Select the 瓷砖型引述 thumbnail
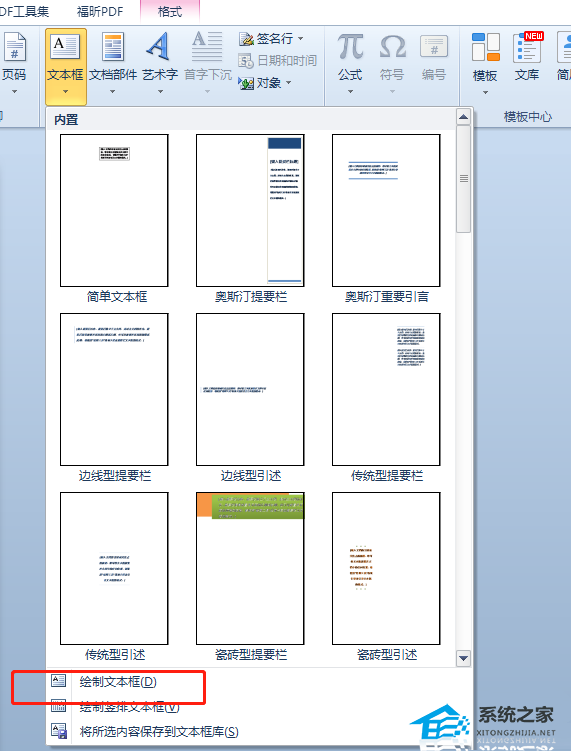Viewport: 571px width, 751px height. point(386,569)
